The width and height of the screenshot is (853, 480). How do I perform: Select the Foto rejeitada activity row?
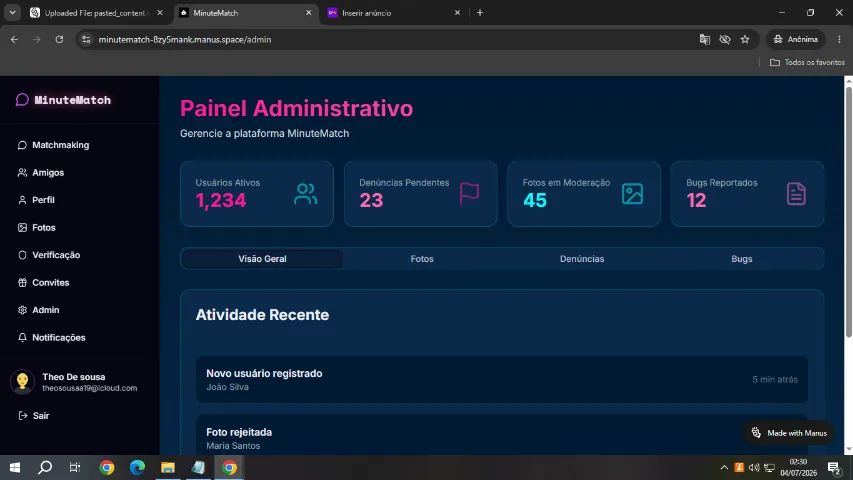tap(502, 436)
